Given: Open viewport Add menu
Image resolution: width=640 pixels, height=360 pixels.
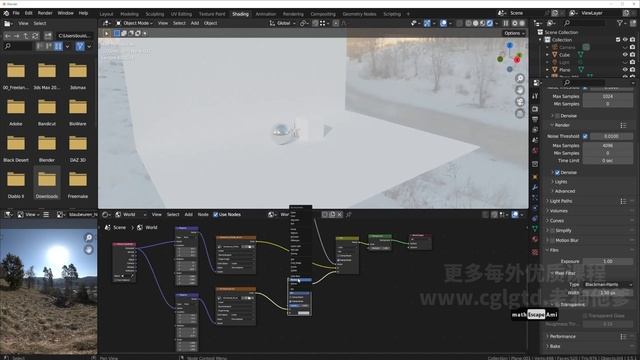Looking at the screenshot, I should pos(195,23).
